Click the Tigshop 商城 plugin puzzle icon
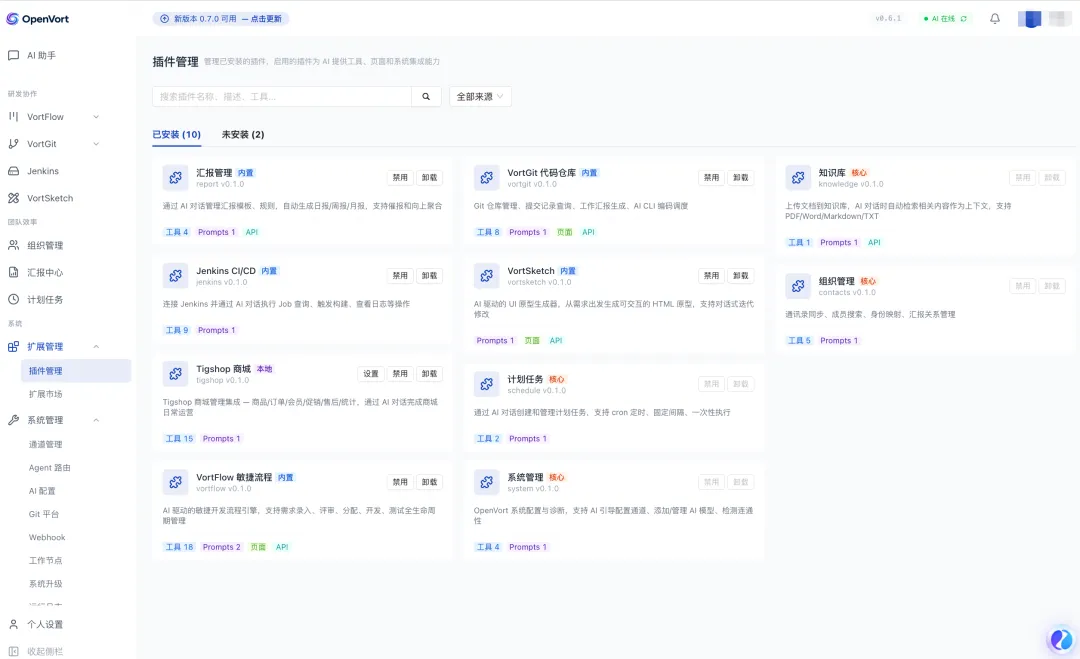Screen dimensions: 1080x659 click(175, 373)
